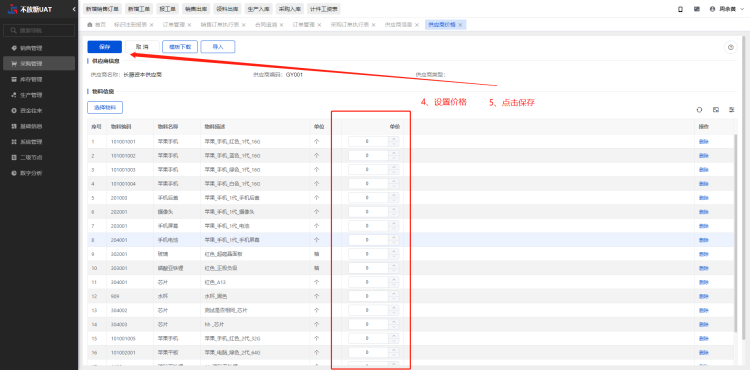This screenshot has height=370, width=750.
Task: Delete the 磷酸亚铁锂 row
Action: pyautogui.click(x=704, y=268)
